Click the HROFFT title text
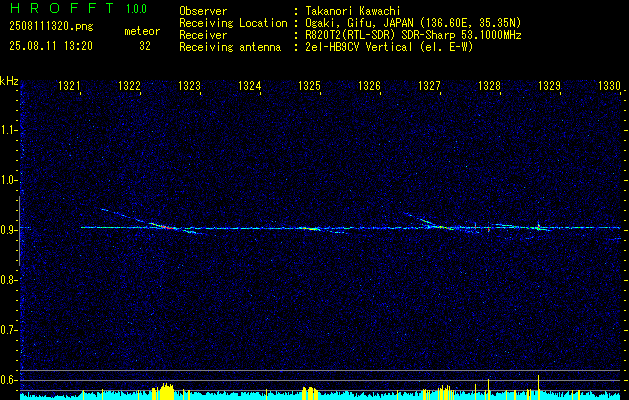This screenshot has width=629, height=400. 62,8
